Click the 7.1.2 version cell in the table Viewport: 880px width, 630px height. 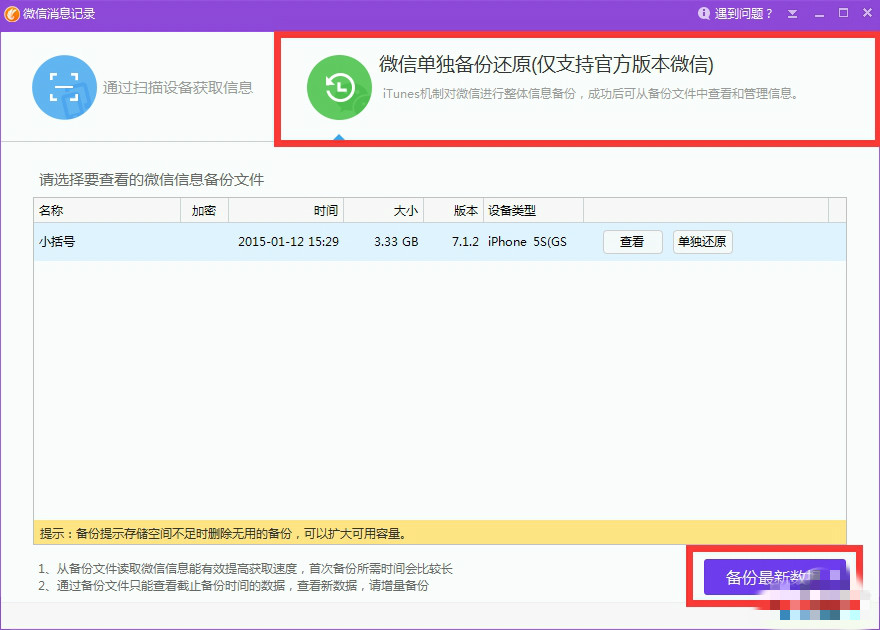(465, 241)
